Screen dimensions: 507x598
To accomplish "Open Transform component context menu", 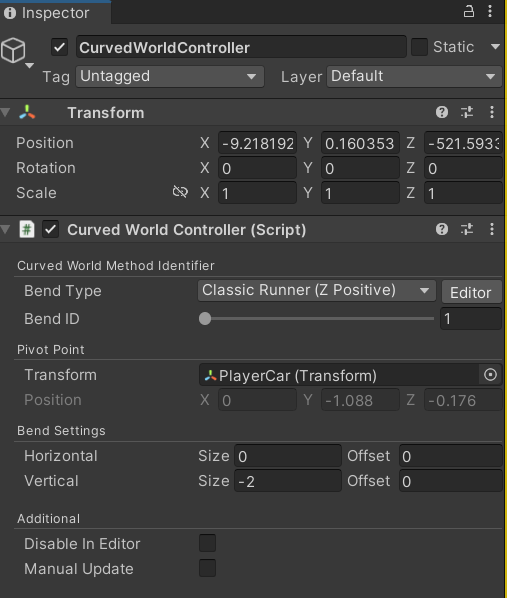I will (492, 112).
